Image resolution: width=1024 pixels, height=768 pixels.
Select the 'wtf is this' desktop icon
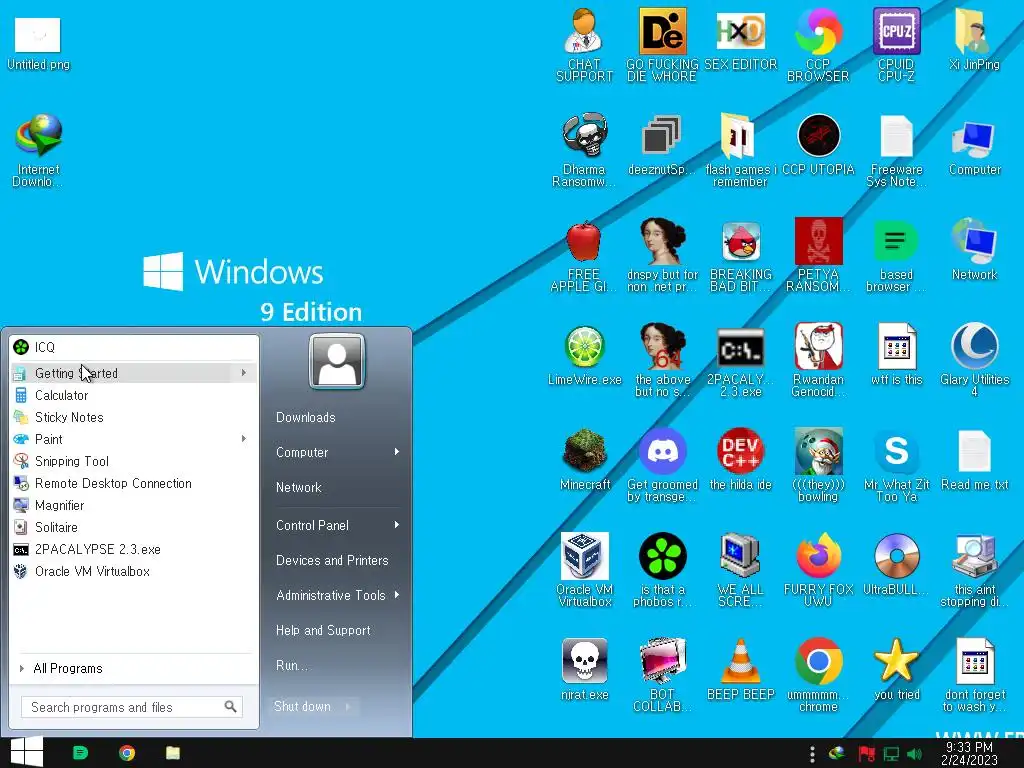click(x=896, y=355)
